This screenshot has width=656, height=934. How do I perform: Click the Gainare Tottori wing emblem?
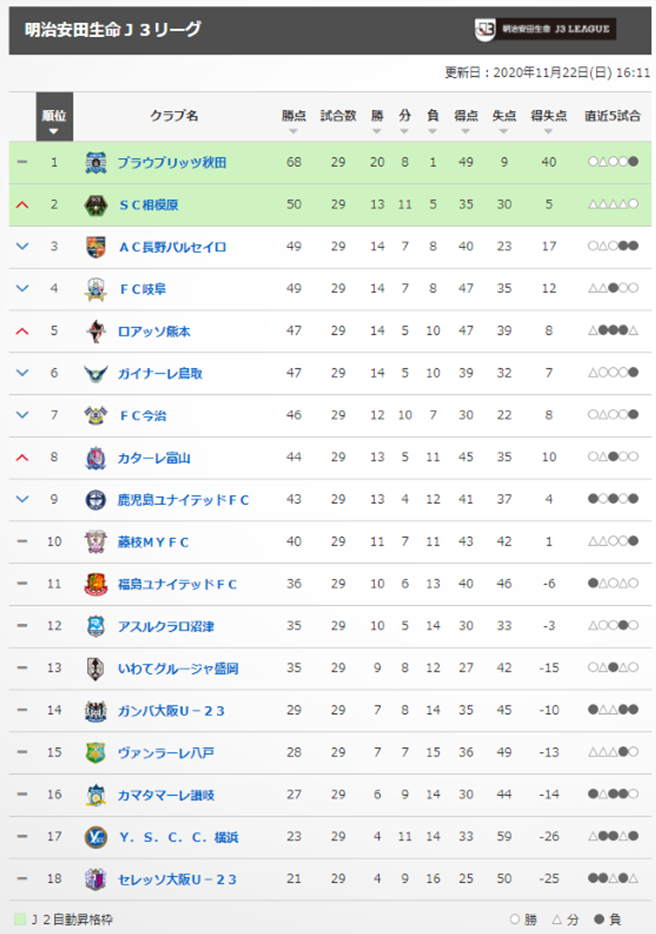95,373
